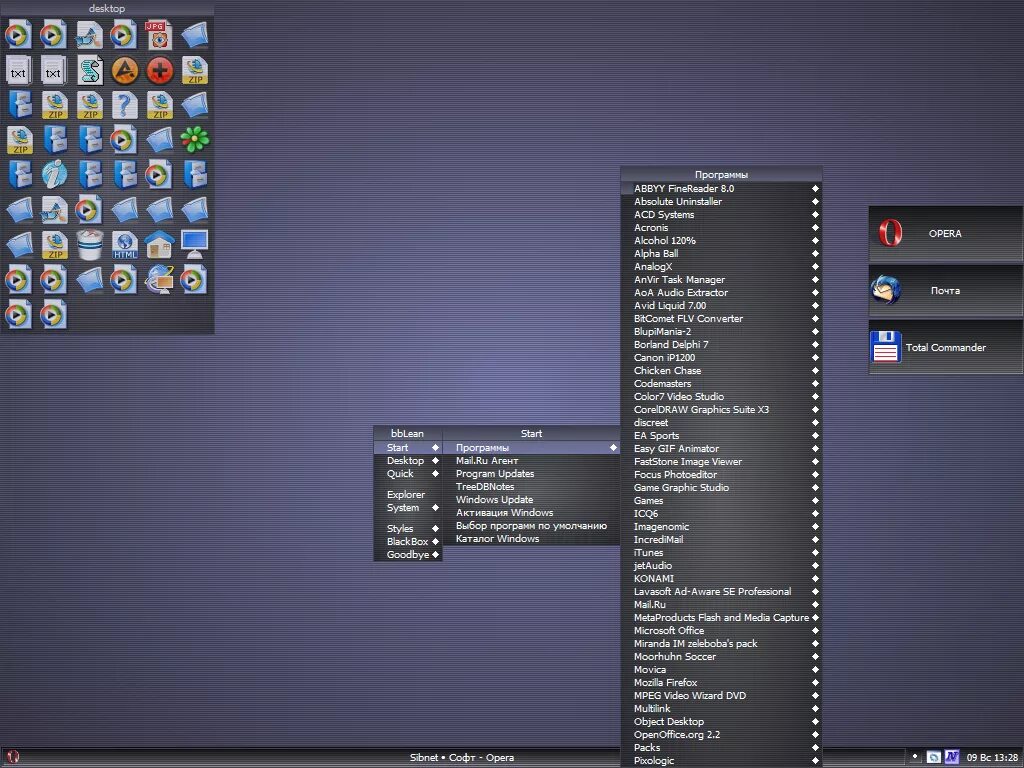Expand the Styles submenu arrow
Screen dimensions: 1024x768
(435, 528)
